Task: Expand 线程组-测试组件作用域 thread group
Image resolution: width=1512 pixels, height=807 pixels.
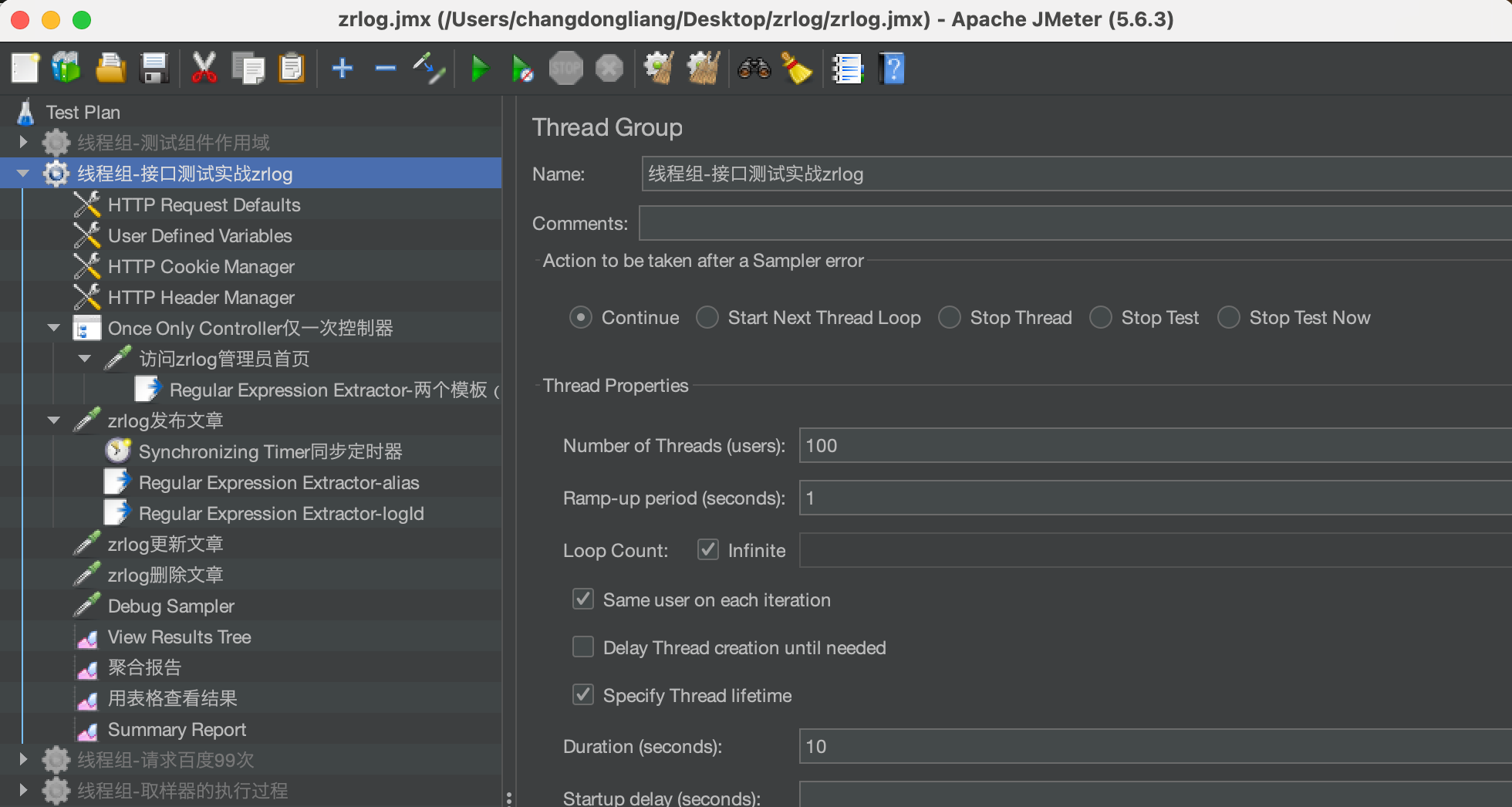Action: coord(23,142)
